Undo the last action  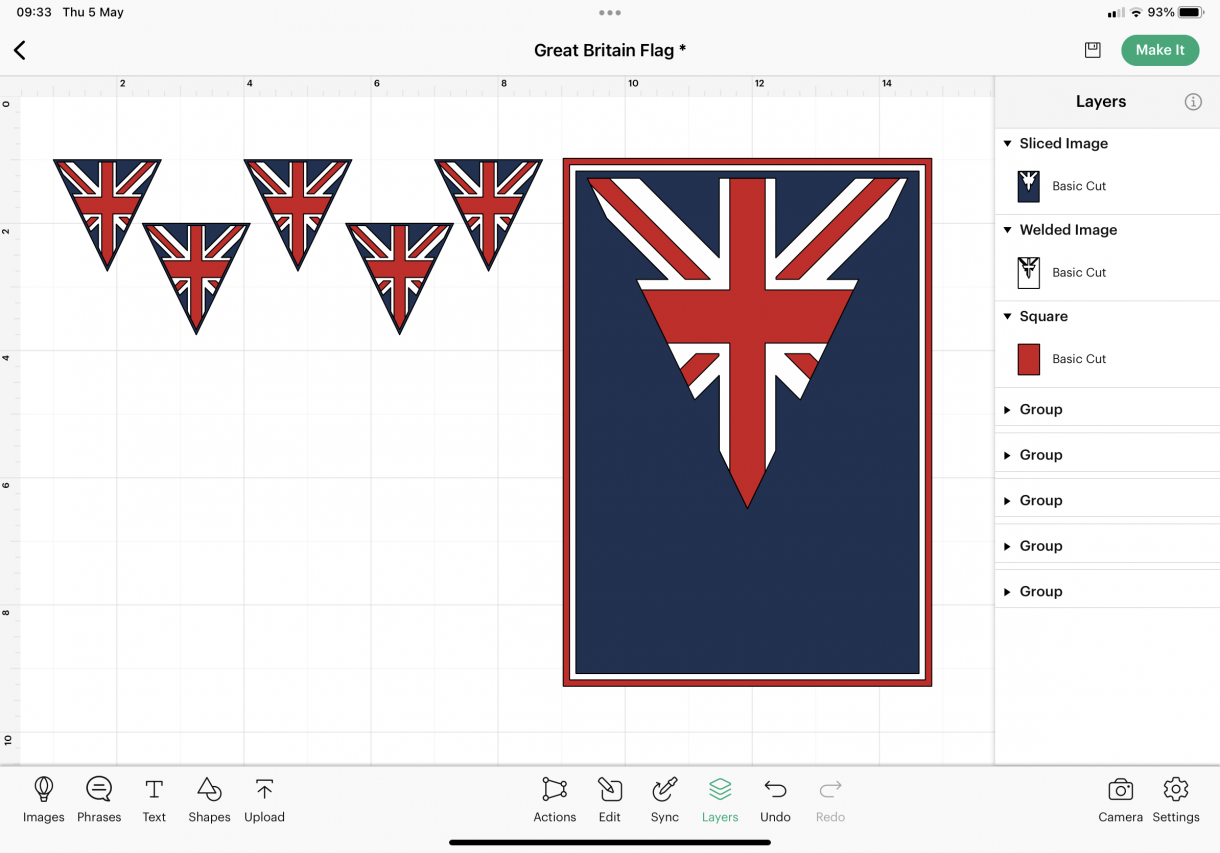pyautogui.click(x=775, y=799)
